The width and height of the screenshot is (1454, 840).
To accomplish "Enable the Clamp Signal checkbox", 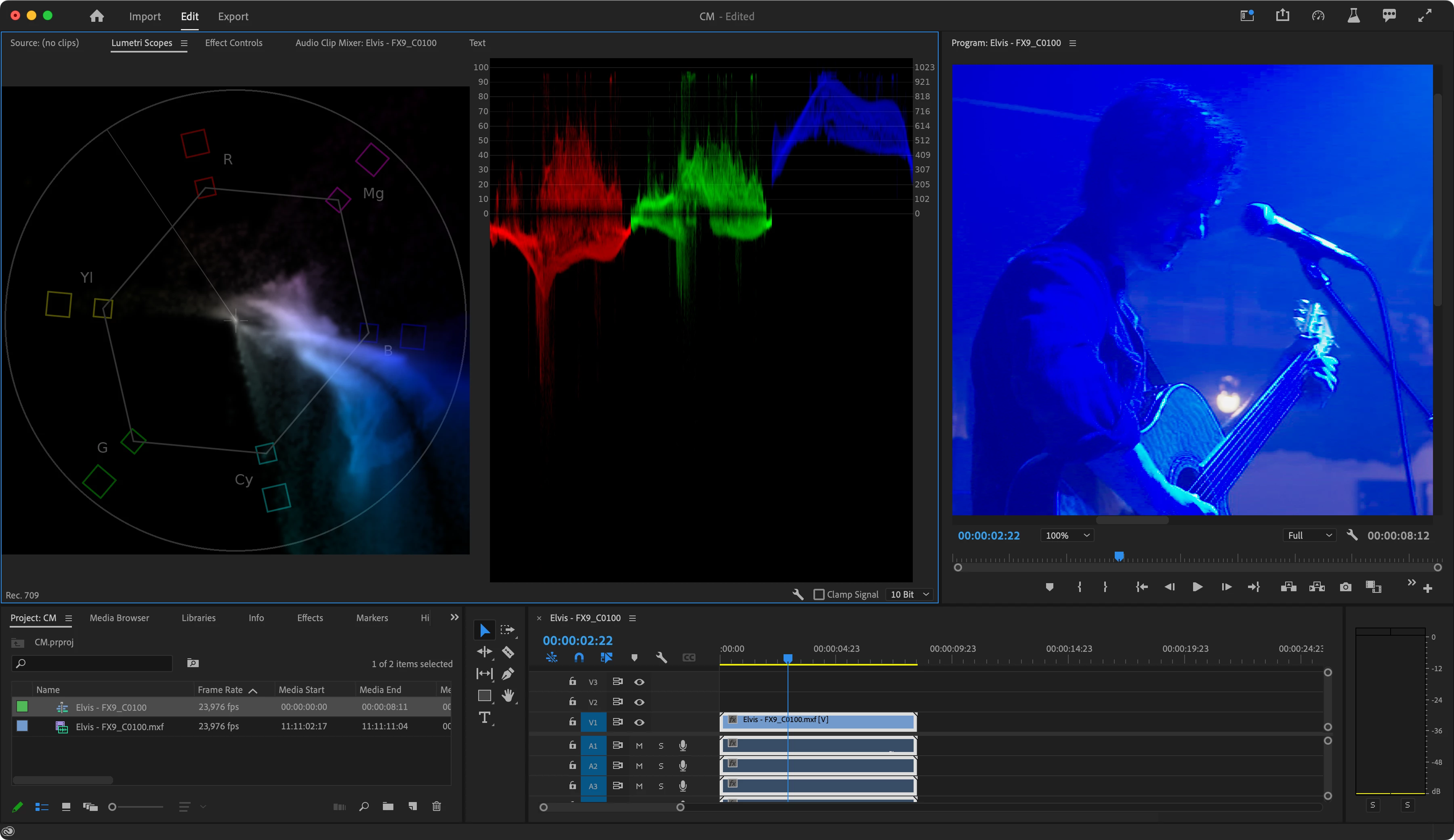I will tap(819, 594).
